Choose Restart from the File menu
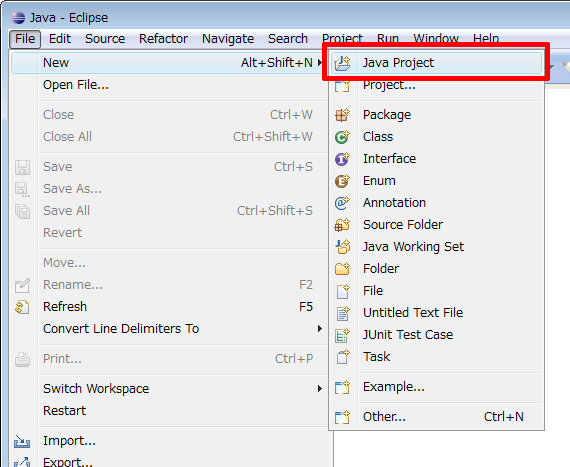Screen dimensions: 570x467 click(x=64, y=411)
